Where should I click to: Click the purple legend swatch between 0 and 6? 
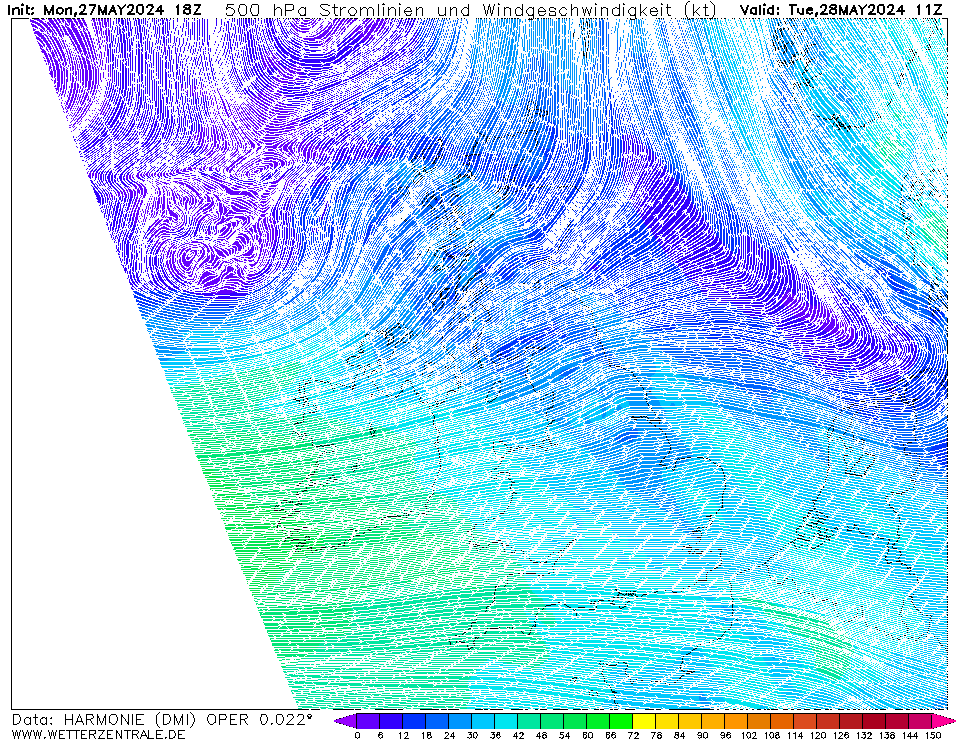pyautogui.click(x=368, y=721)
